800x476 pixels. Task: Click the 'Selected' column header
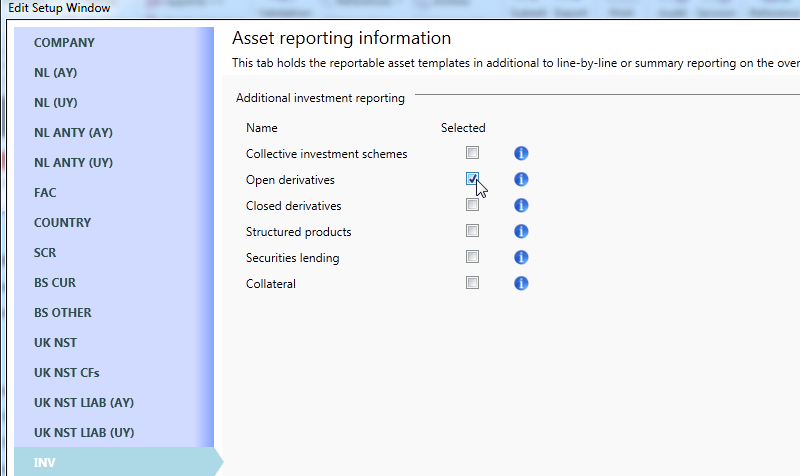(463, 128)
